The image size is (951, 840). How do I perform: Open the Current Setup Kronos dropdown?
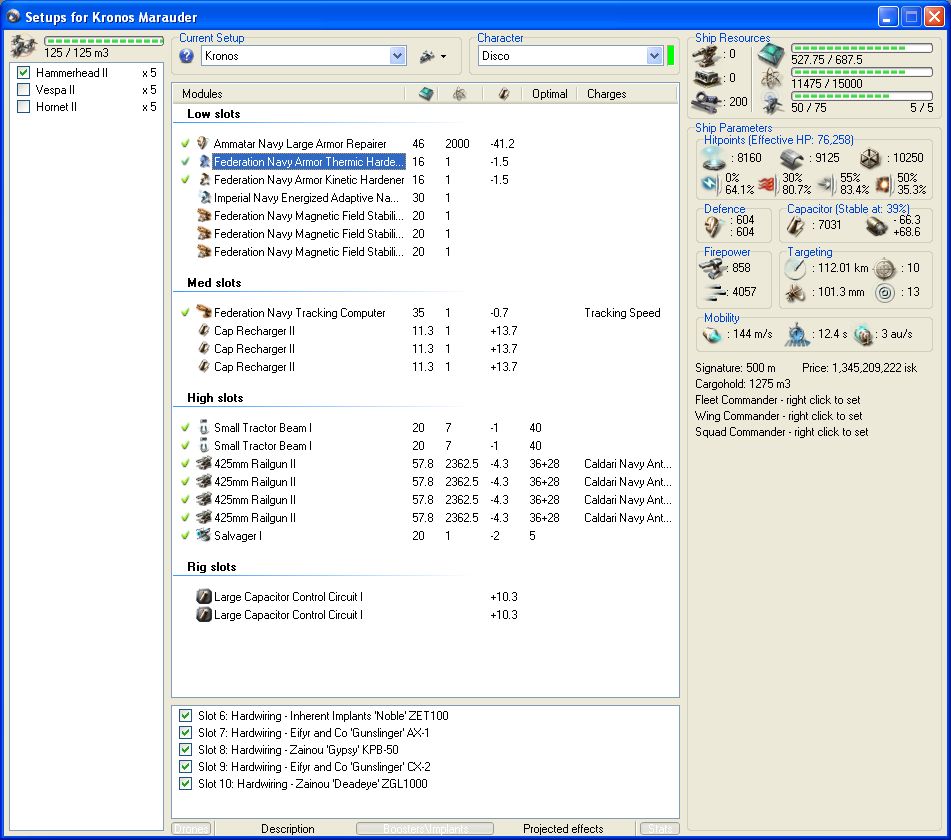coord(397,56)
